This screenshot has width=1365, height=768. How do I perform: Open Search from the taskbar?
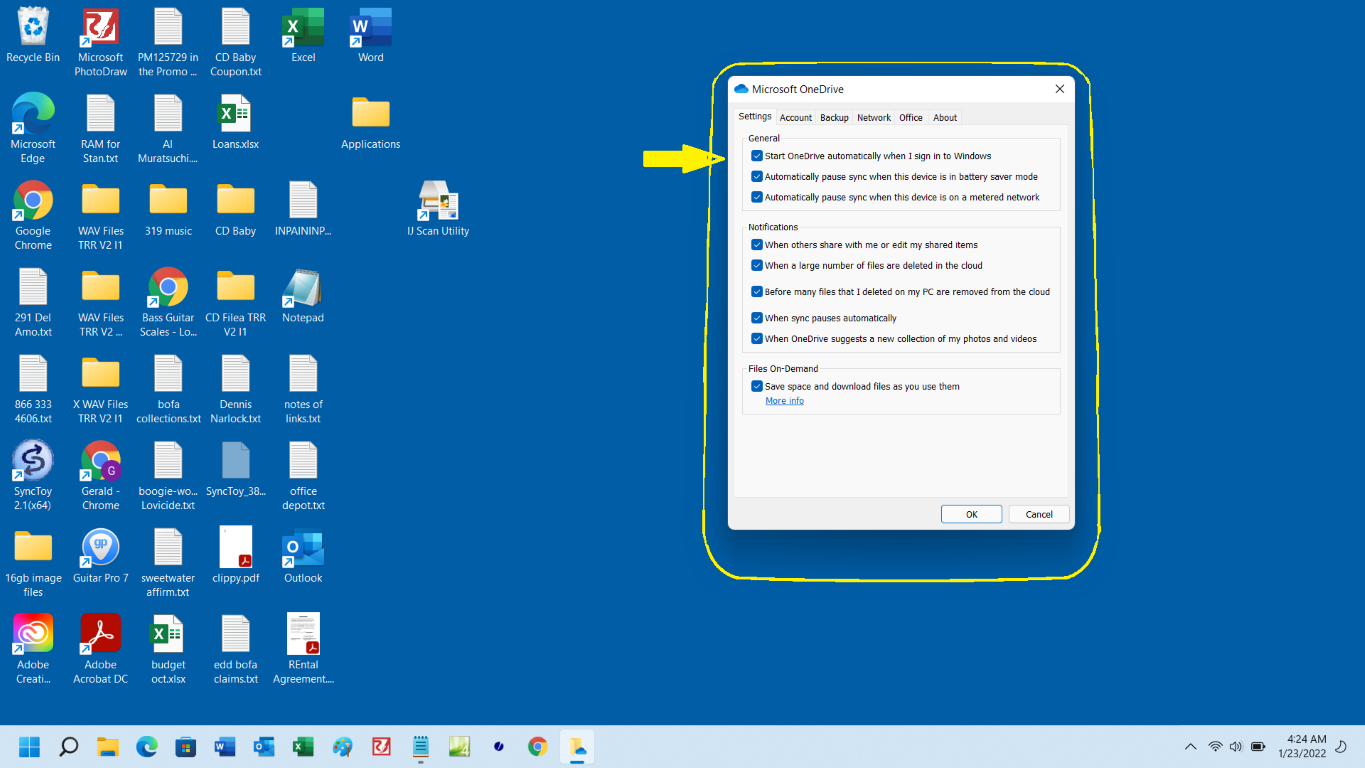click(69, 747)
